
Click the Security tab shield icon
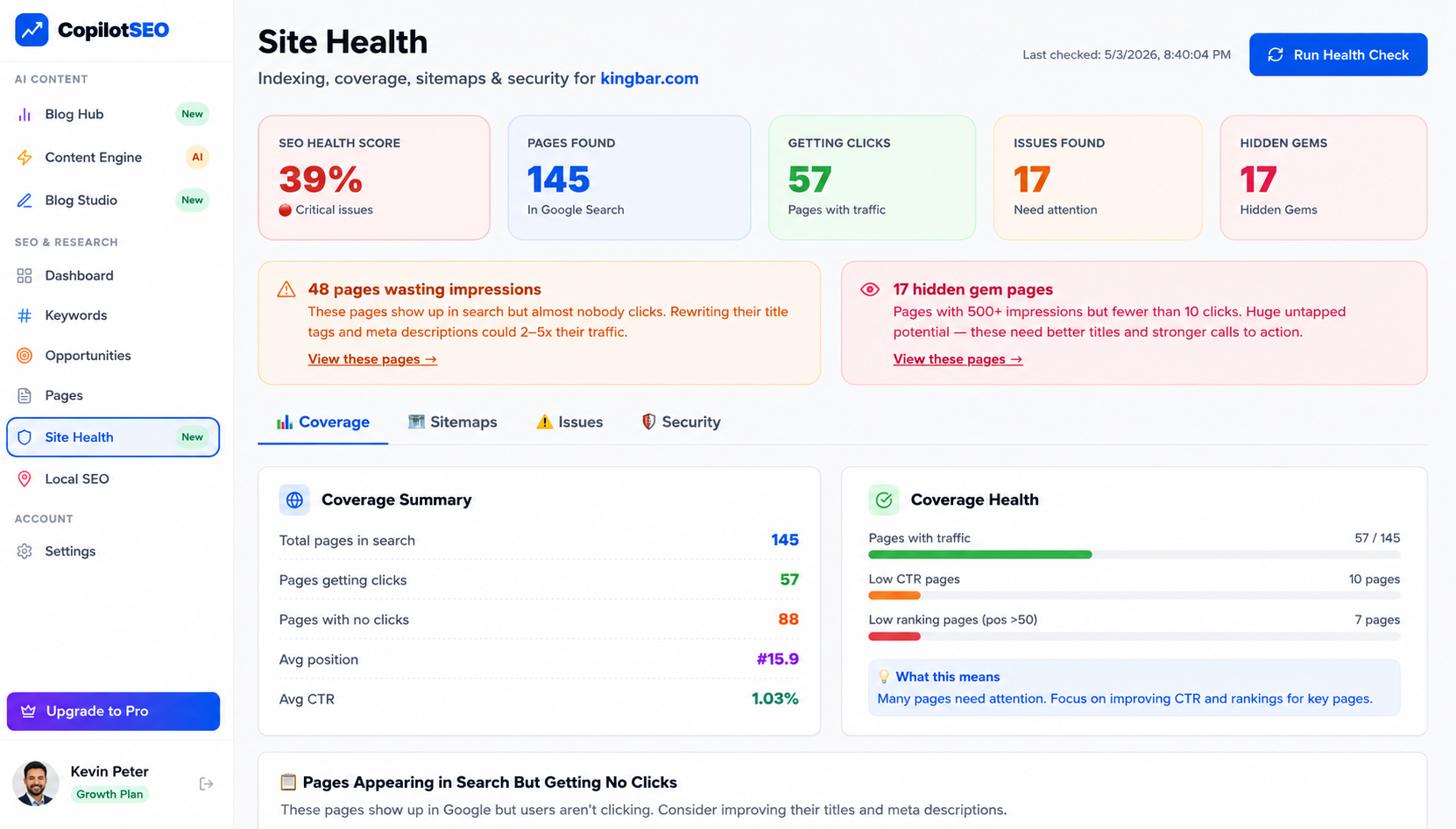tap(648, 422)
